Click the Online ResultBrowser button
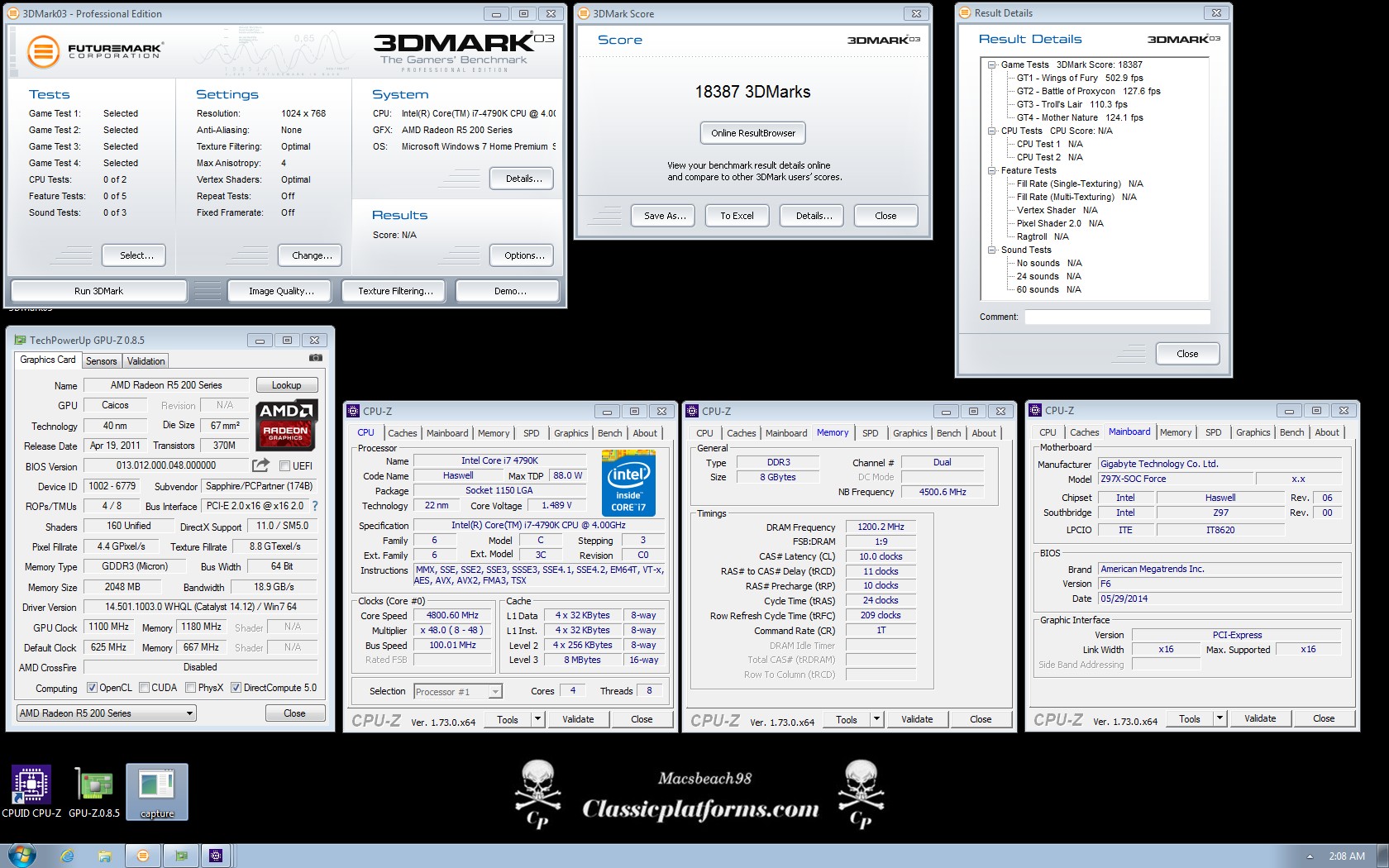Screen dimensions: 1389x868 [753, 133]
